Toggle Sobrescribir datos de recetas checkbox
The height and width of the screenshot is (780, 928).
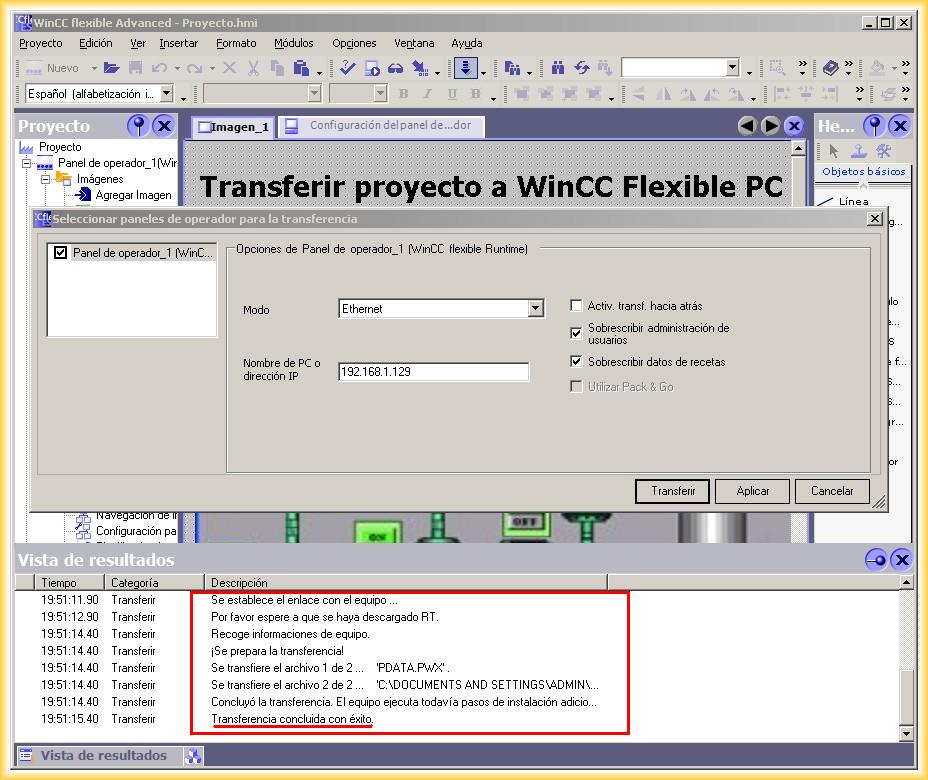coord(576,362)
